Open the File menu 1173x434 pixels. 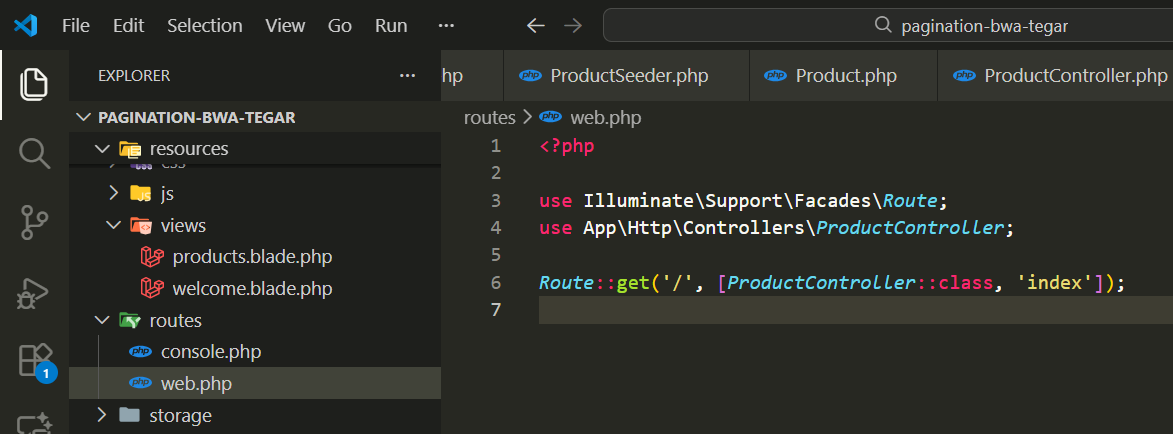coord(76,26)
